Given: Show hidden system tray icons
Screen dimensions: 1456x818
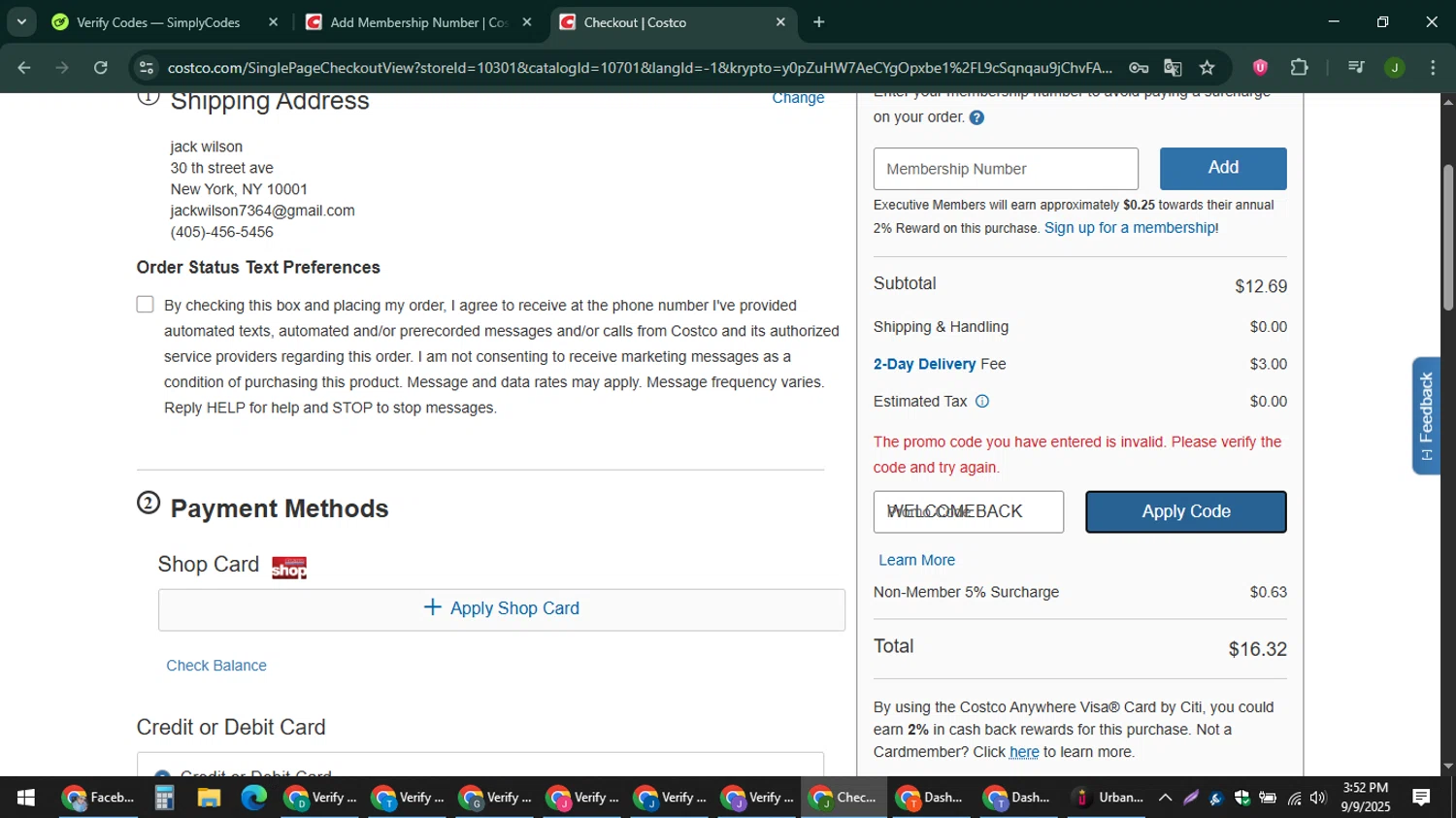Looking at the screenshot, I should click(x=1166, y=798).
